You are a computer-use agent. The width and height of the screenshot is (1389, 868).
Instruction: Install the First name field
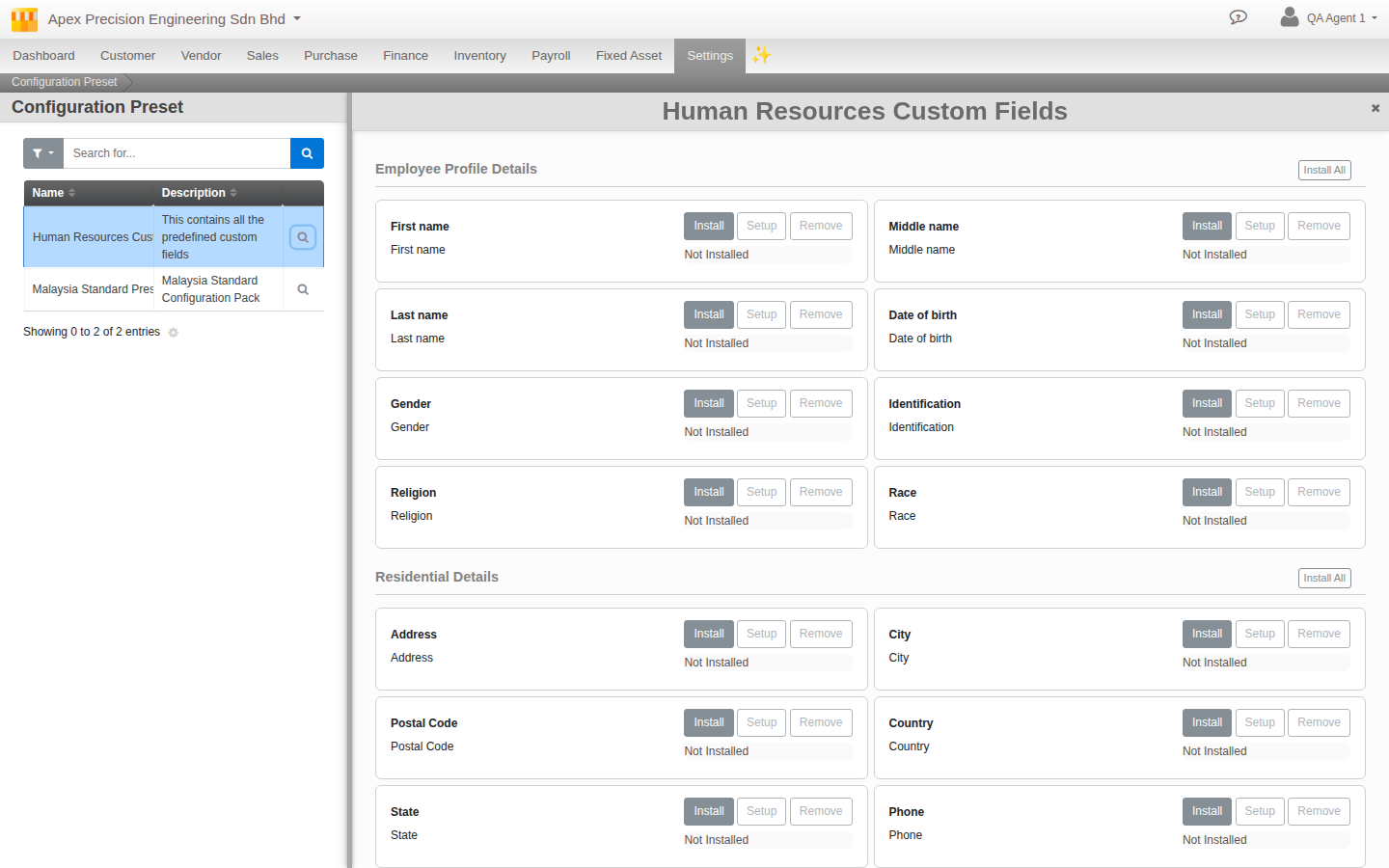coord(709,226)
